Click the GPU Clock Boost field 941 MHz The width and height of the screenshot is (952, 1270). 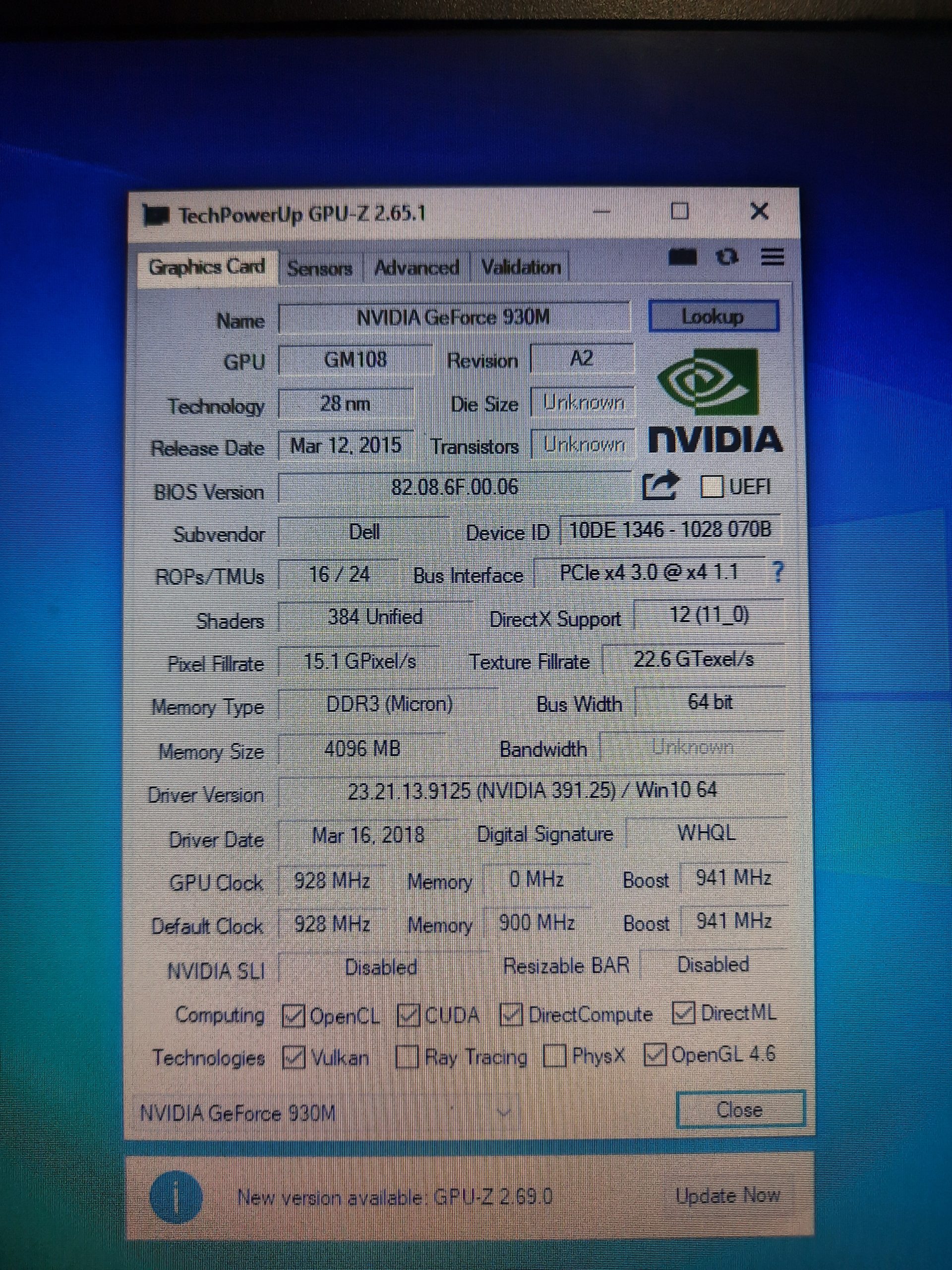pos(734,878)
